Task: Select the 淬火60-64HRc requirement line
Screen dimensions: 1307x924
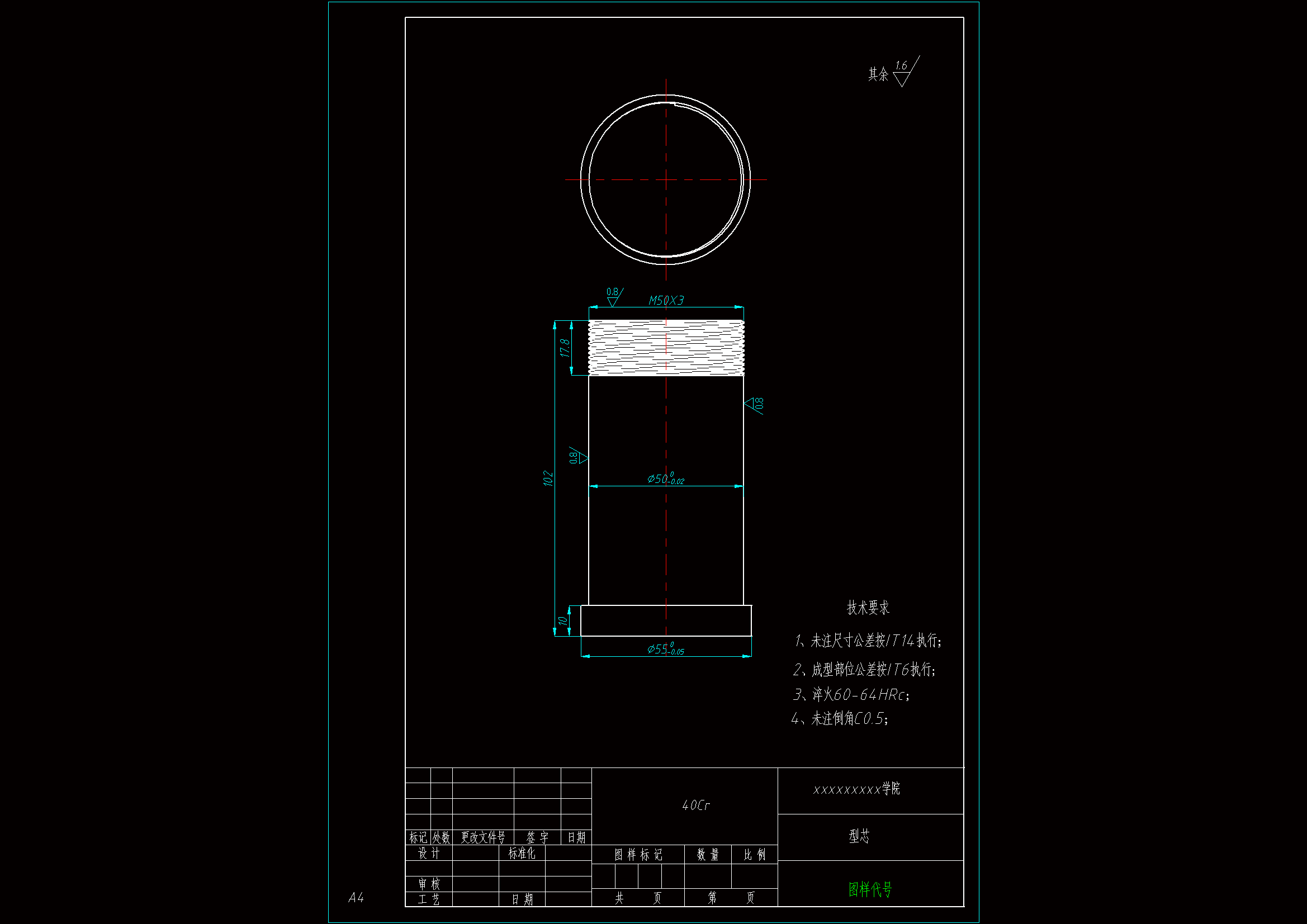Action: pyautogui.click(x=851, y=695)
